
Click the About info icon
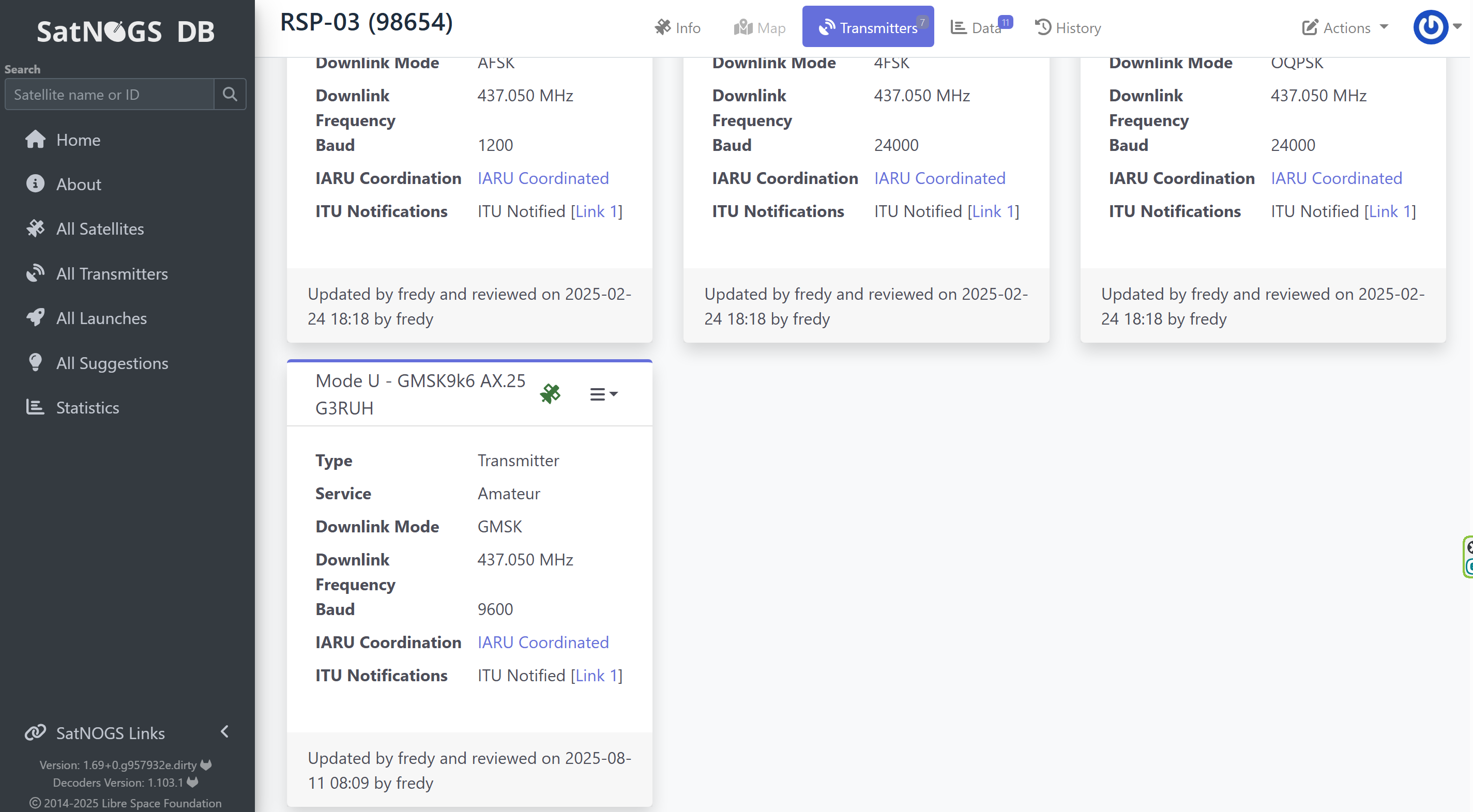click(x=35, y=184)
